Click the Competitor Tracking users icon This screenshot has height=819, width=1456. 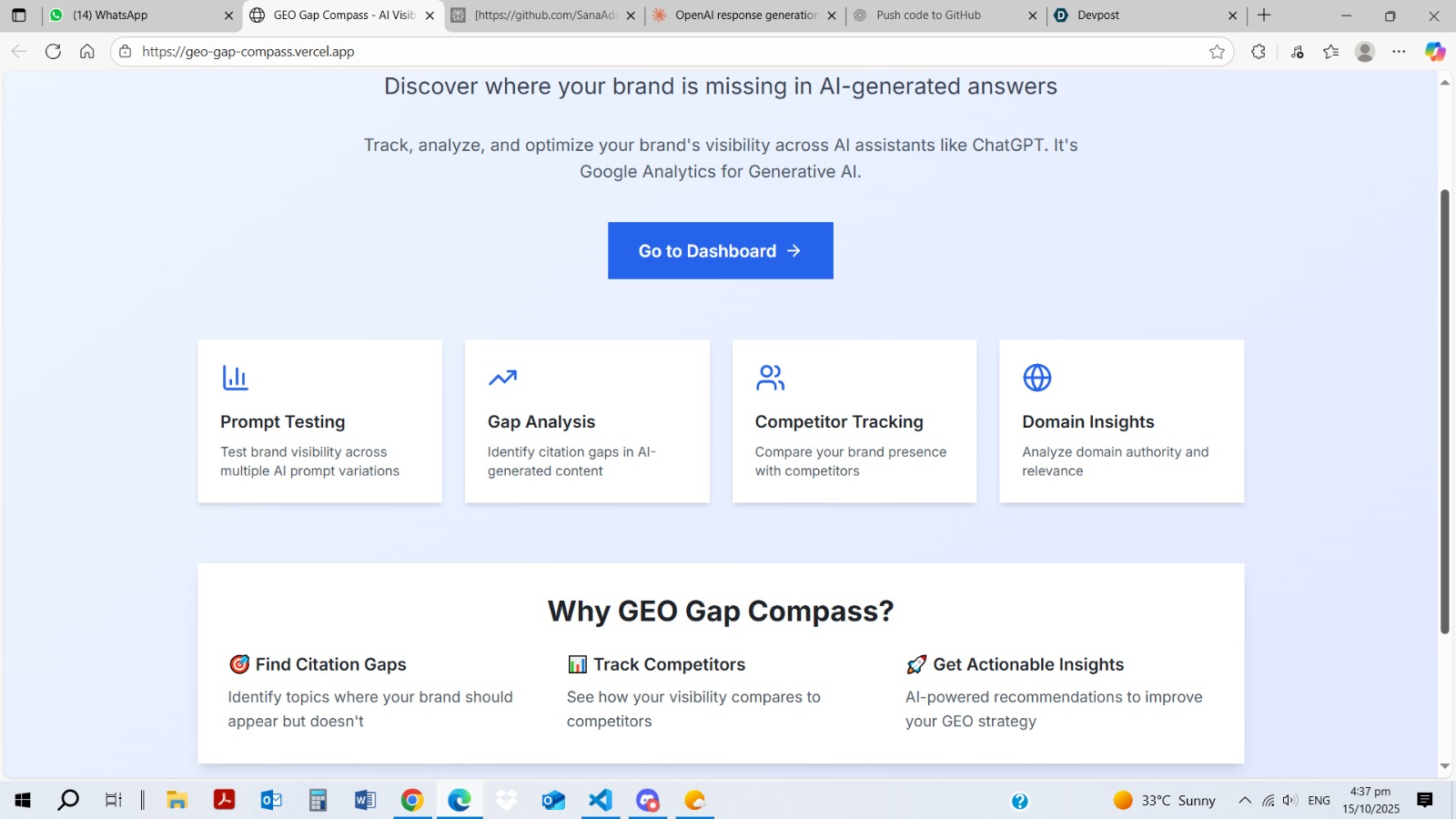coord(770,377)
